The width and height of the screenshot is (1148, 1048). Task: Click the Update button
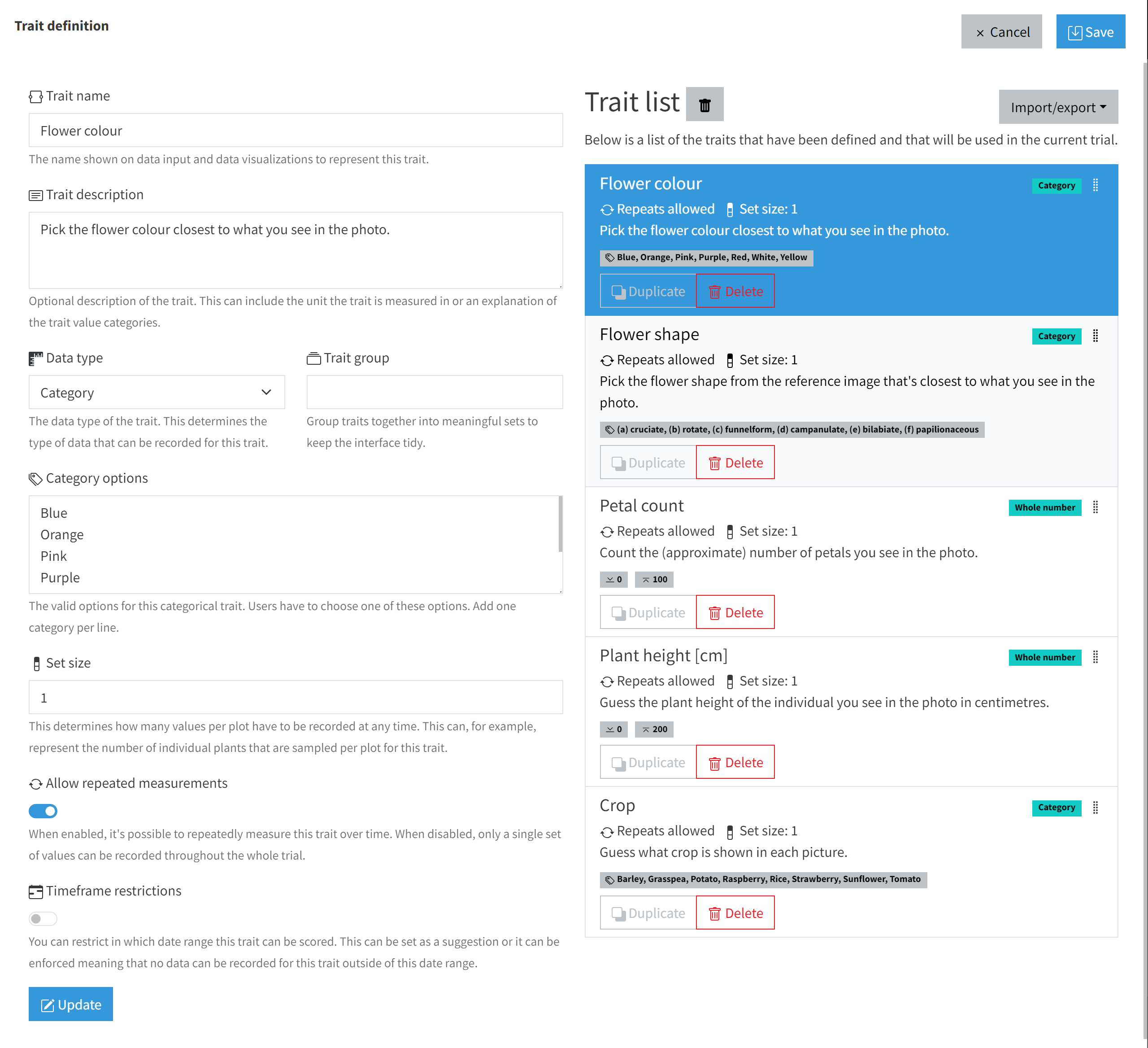coord(70,1004)
